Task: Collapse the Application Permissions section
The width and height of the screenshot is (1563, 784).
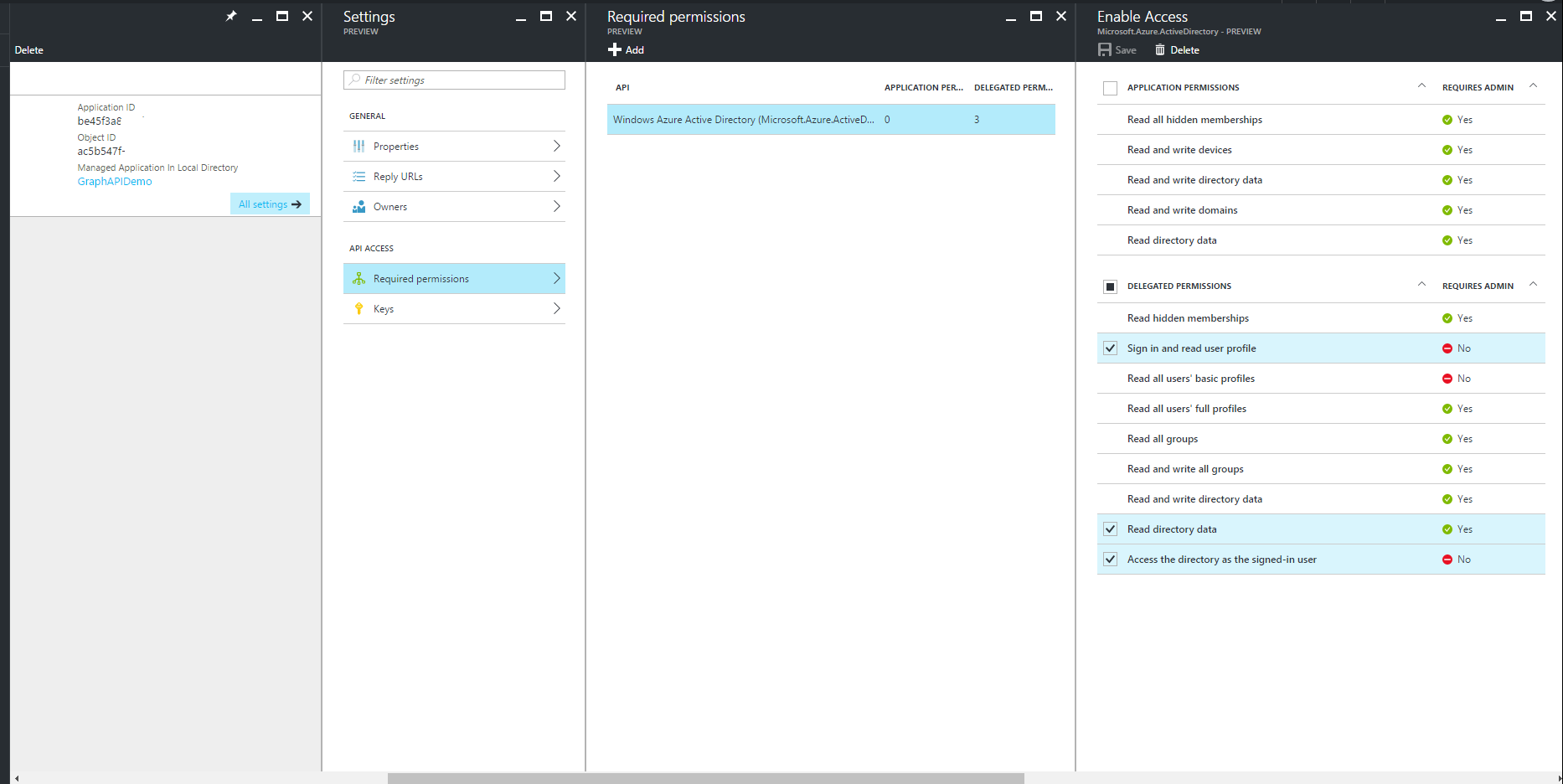Action: (x=1421, y=85)
